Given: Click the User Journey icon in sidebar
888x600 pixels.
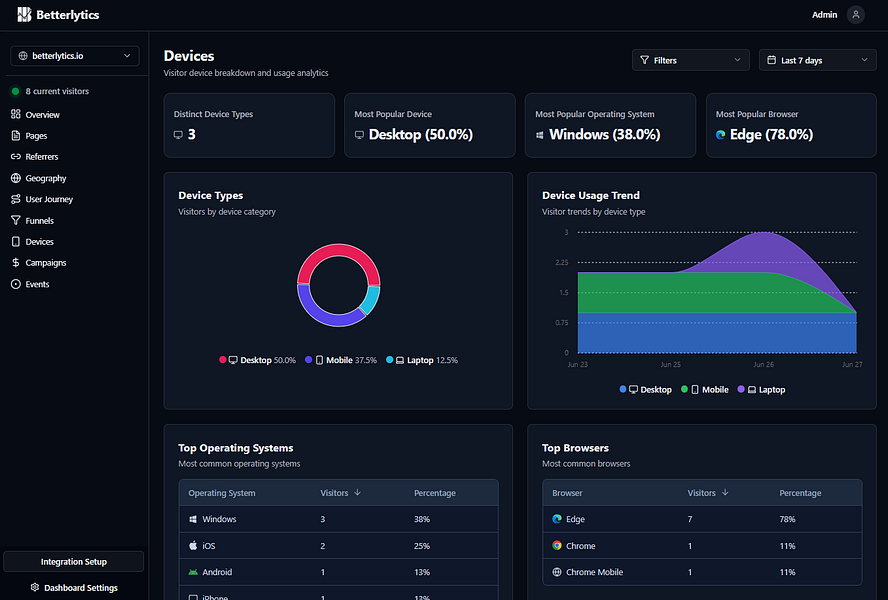Looking at the screenshot, I should 16,199.
